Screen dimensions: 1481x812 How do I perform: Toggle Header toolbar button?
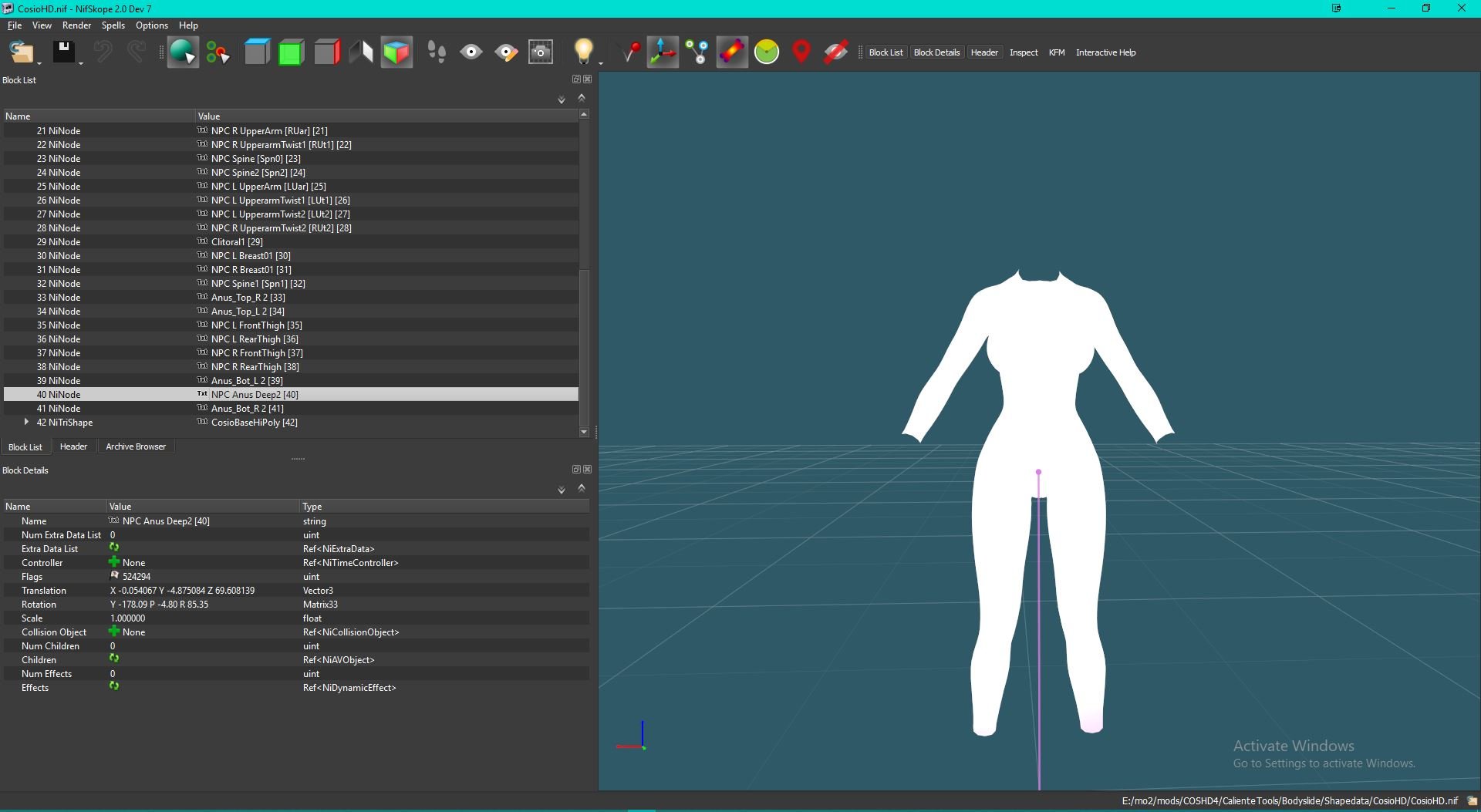[x=984, y=52]
